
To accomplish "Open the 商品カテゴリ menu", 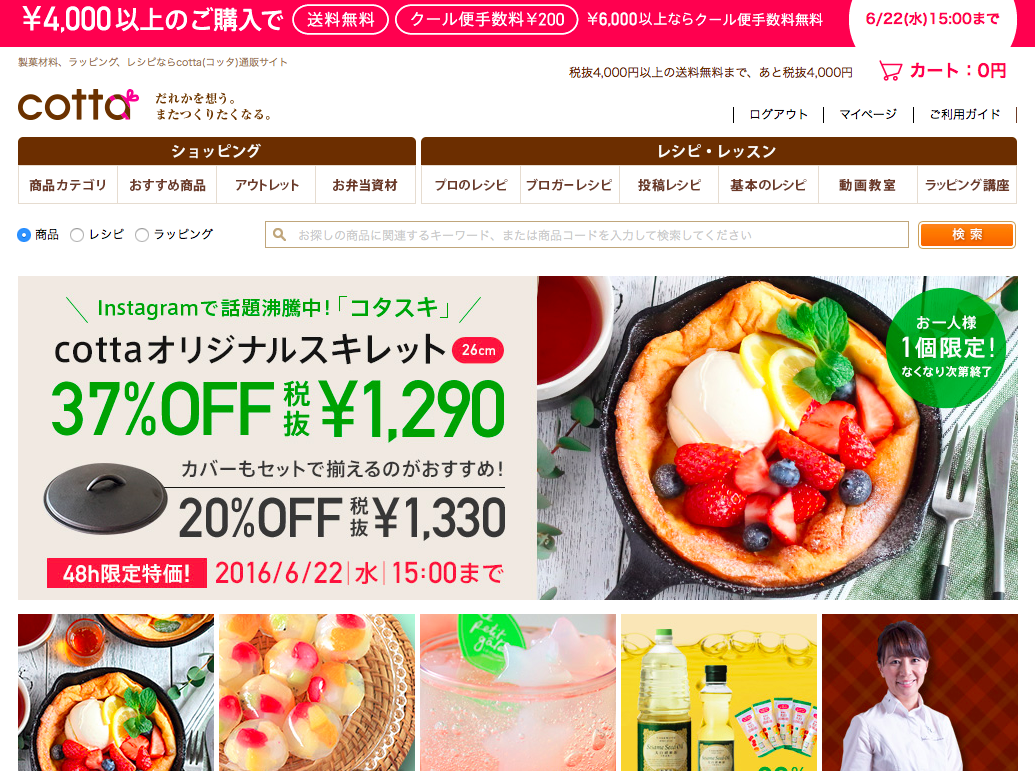I will [x=68, y=185].
